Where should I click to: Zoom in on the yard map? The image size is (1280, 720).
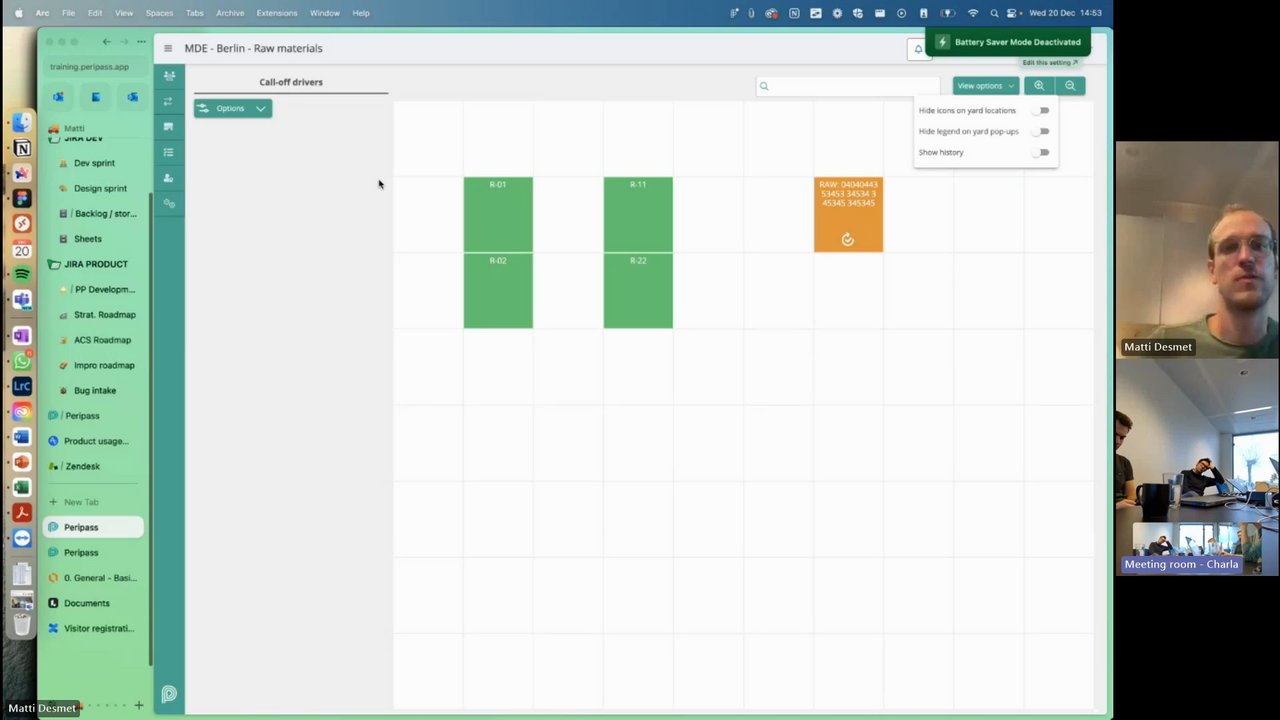tap(1039, 86)
